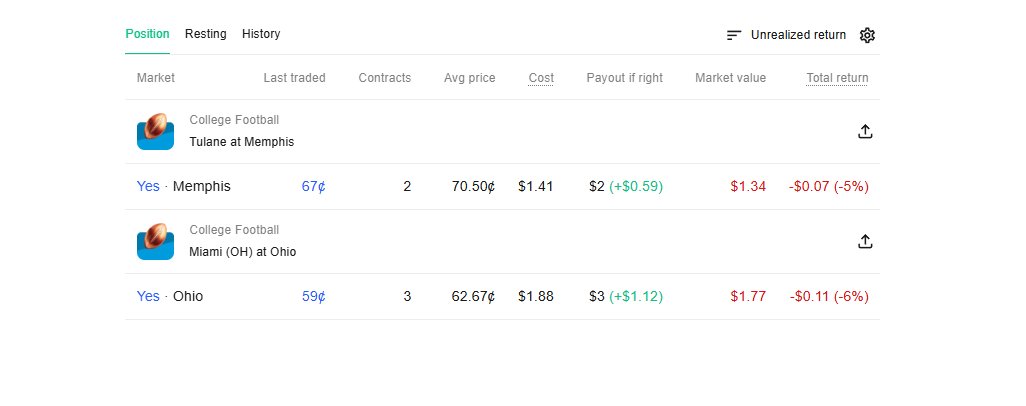
Task: Select the Position tab
Action: [x=147, y=34]
